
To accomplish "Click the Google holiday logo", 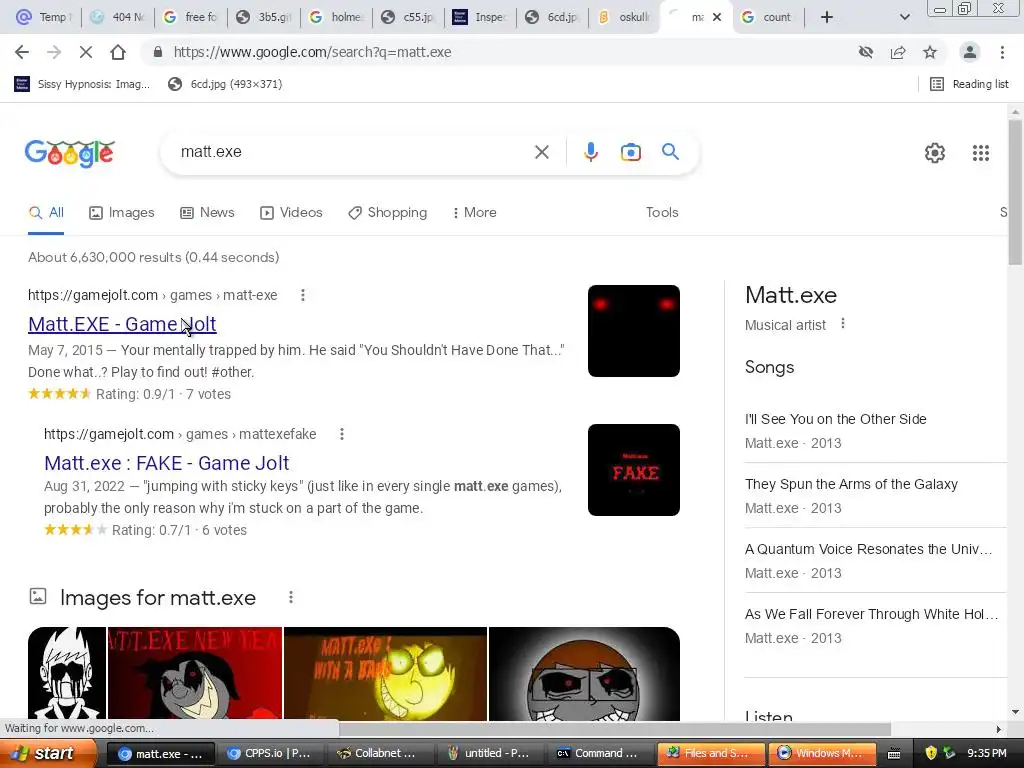I will point(70,153).
